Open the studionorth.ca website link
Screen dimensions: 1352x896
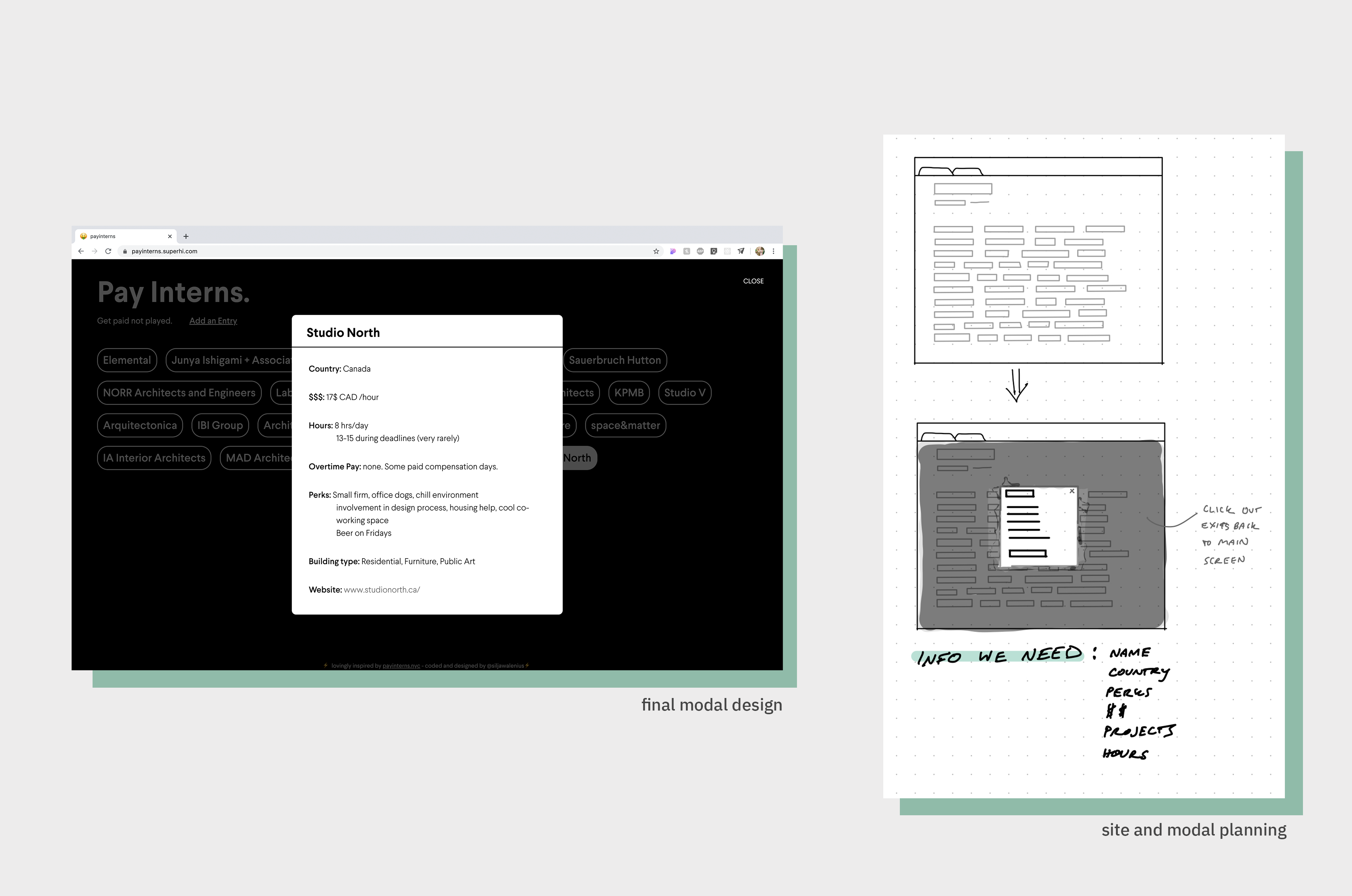point(382,590)
